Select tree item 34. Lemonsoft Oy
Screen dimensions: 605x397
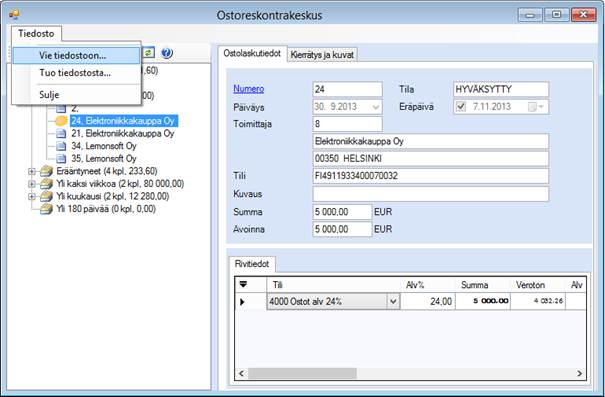click(104, 146)
